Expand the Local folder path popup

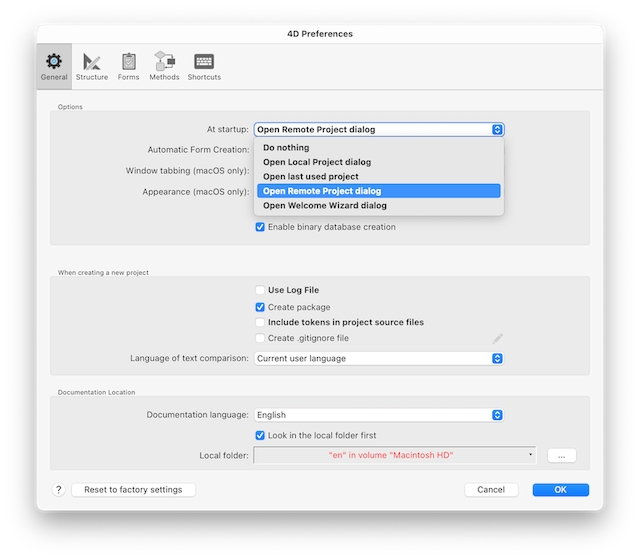(395, 455)
